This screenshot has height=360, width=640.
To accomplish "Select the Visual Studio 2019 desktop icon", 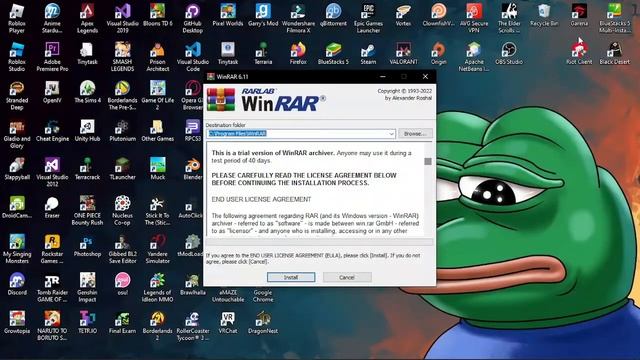I will pyautogui.click(x=122, y=18).
